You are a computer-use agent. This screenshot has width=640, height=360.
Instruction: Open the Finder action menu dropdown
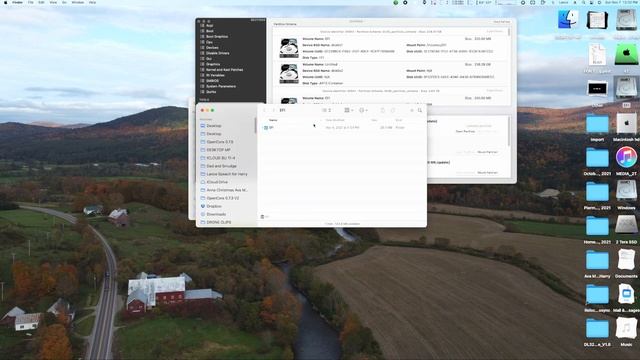363,110
